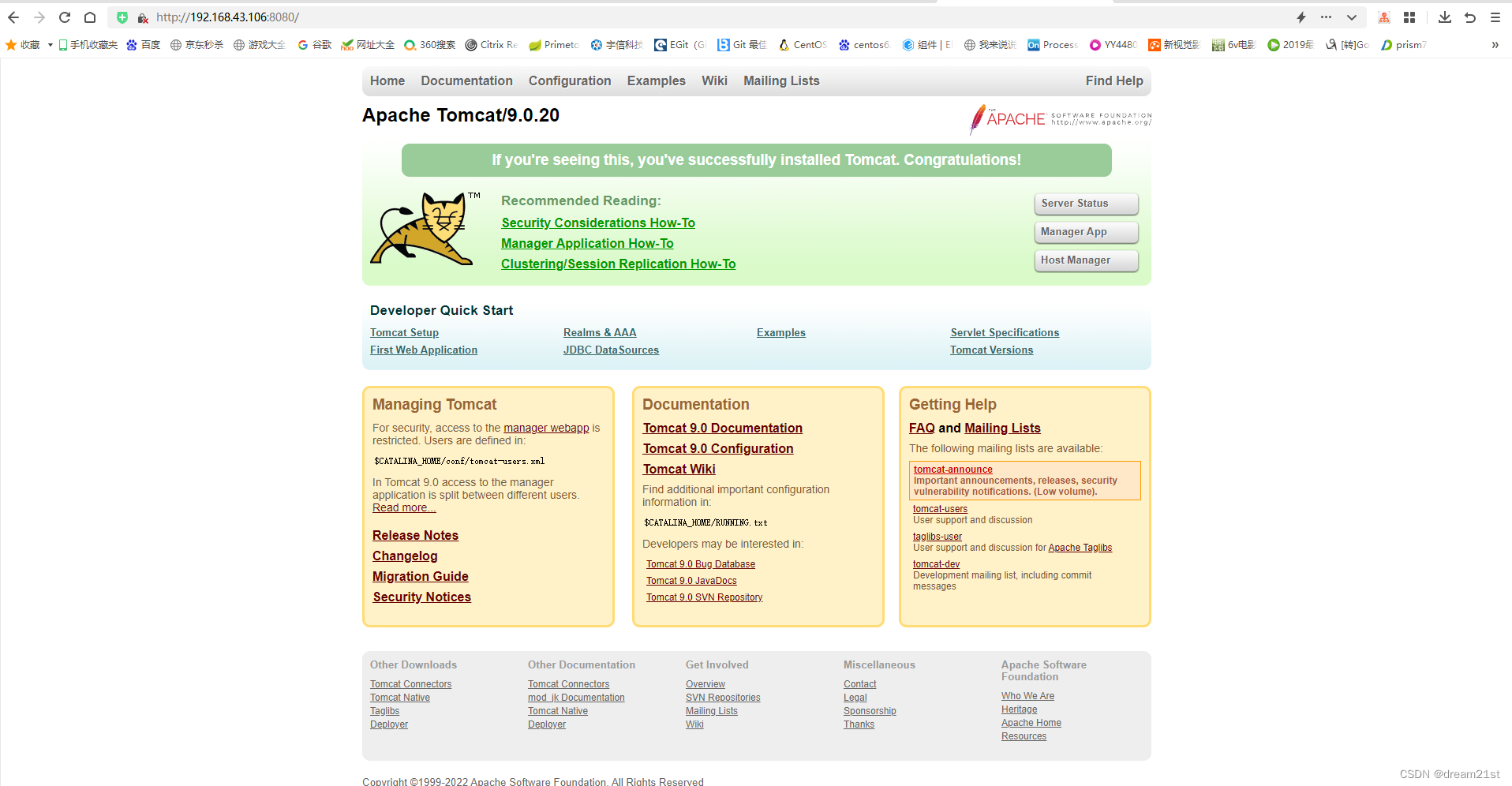
Task: Open the First Web Application link
Action: [x=424, y=350]
